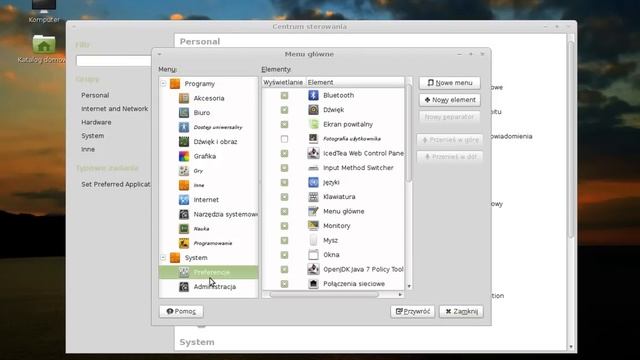The height and width of the screenshot is (360, 640).
Task: Click the Gry category icon
Action: tap(184, 171)
